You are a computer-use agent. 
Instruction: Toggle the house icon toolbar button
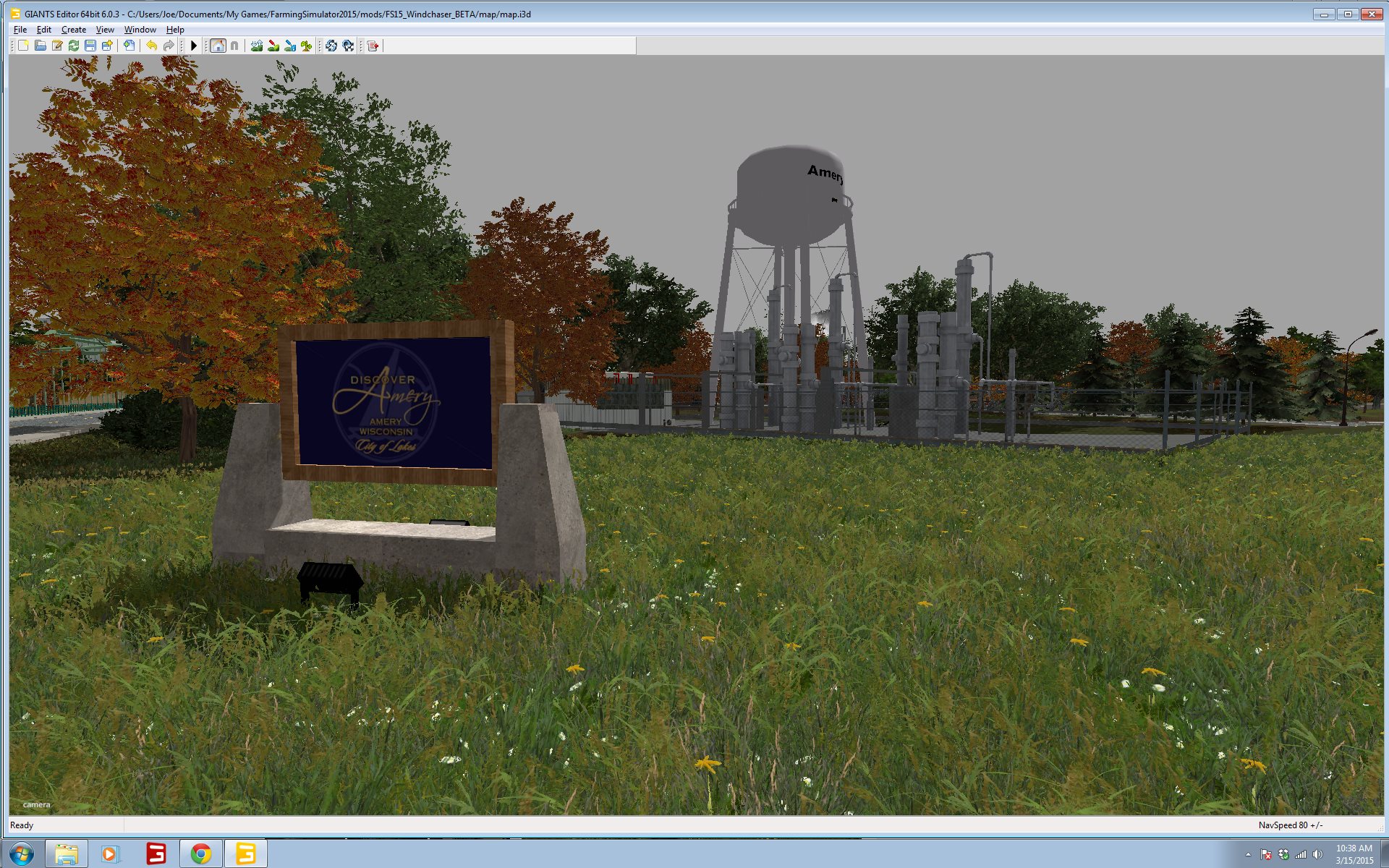[218, 46]
